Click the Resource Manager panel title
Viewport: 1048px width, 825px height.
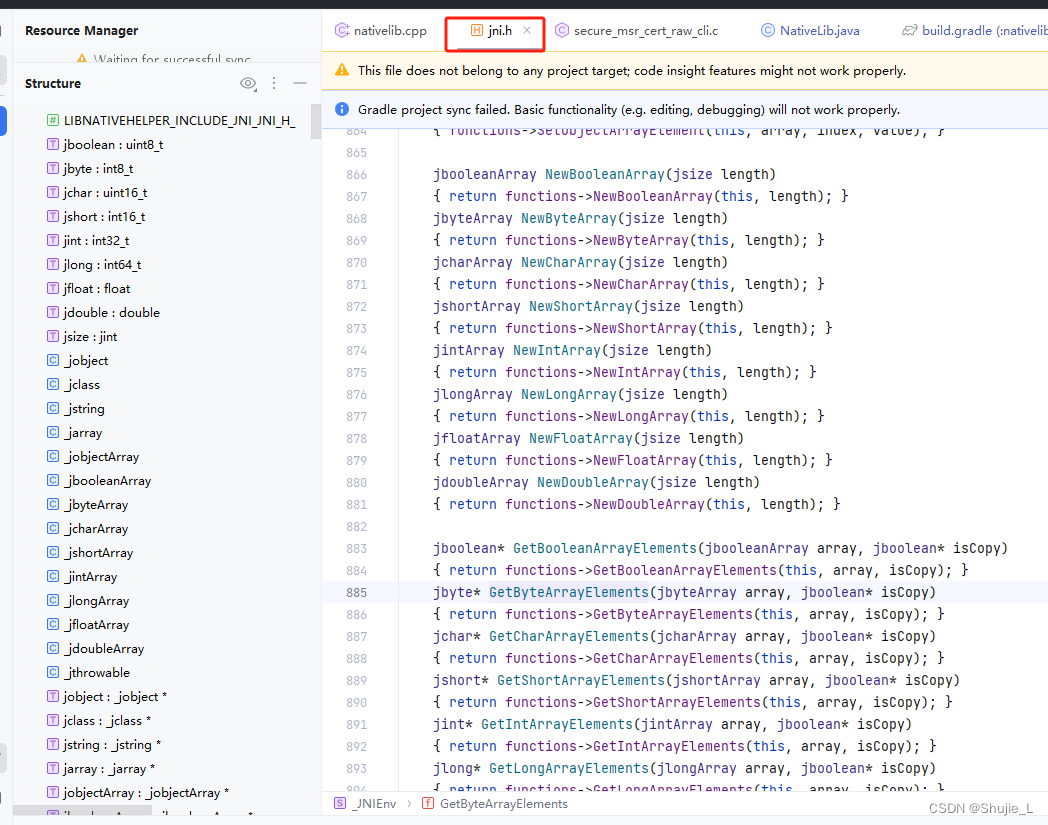point(82,31)
